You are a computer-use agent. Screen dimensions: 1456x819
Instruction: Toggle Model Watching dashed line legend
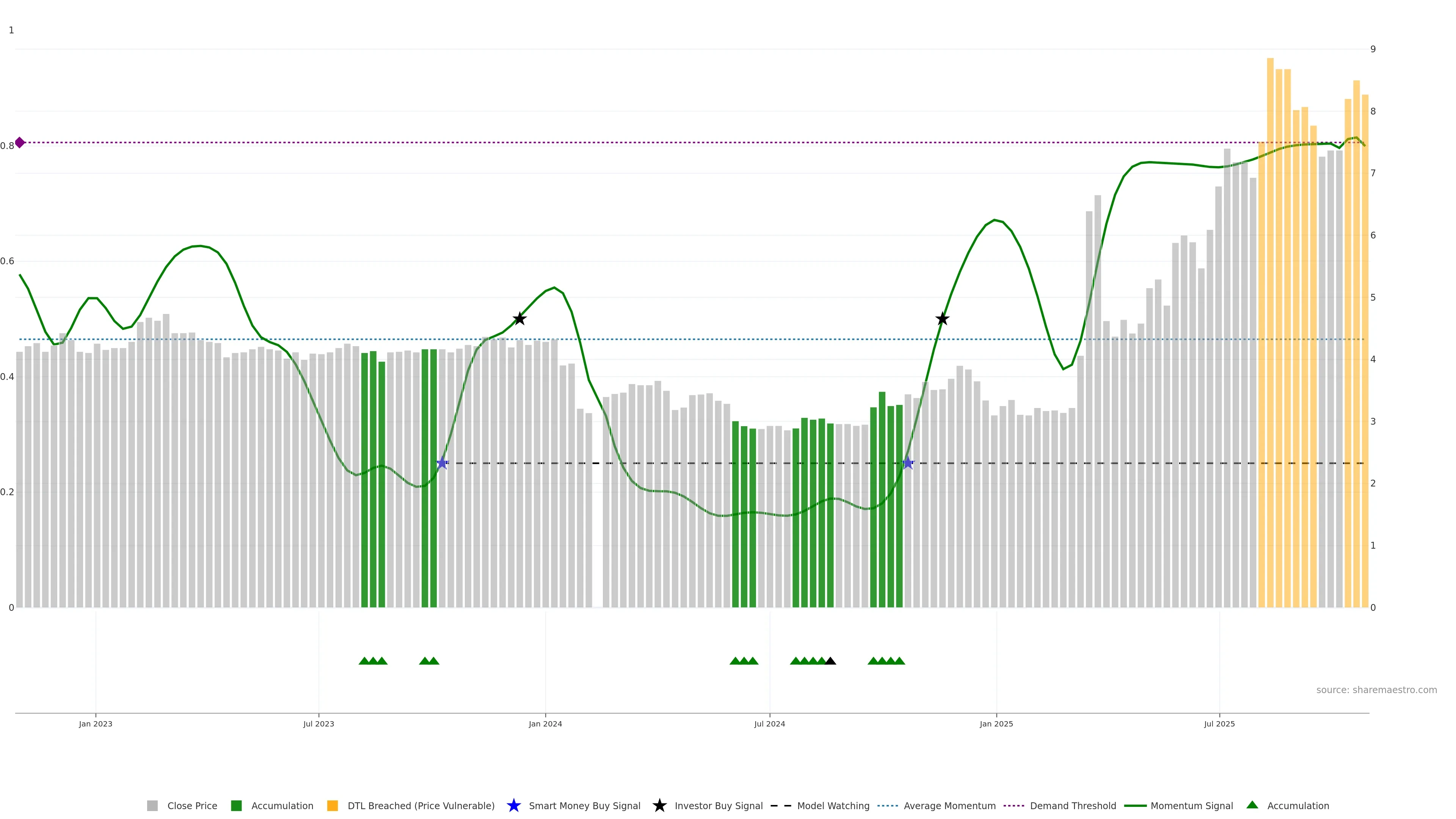(x=833, y=805)
